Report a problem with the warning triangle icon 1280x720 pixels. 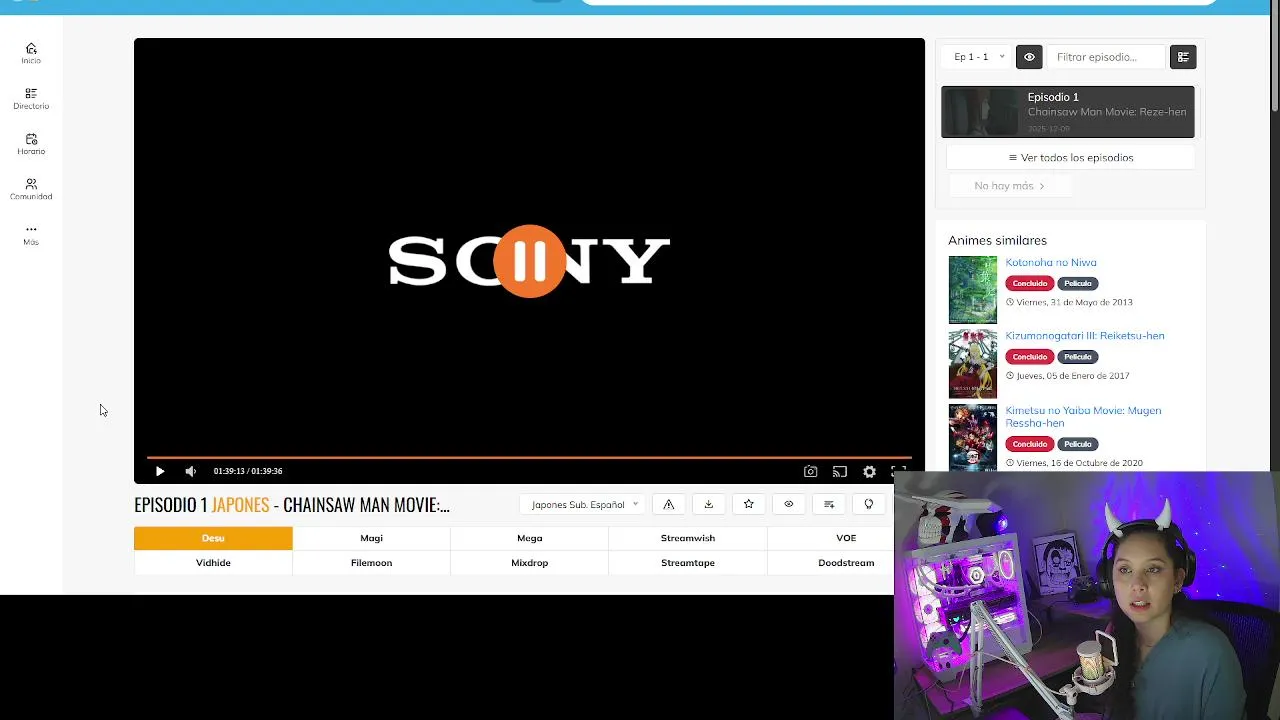(669, 505)
